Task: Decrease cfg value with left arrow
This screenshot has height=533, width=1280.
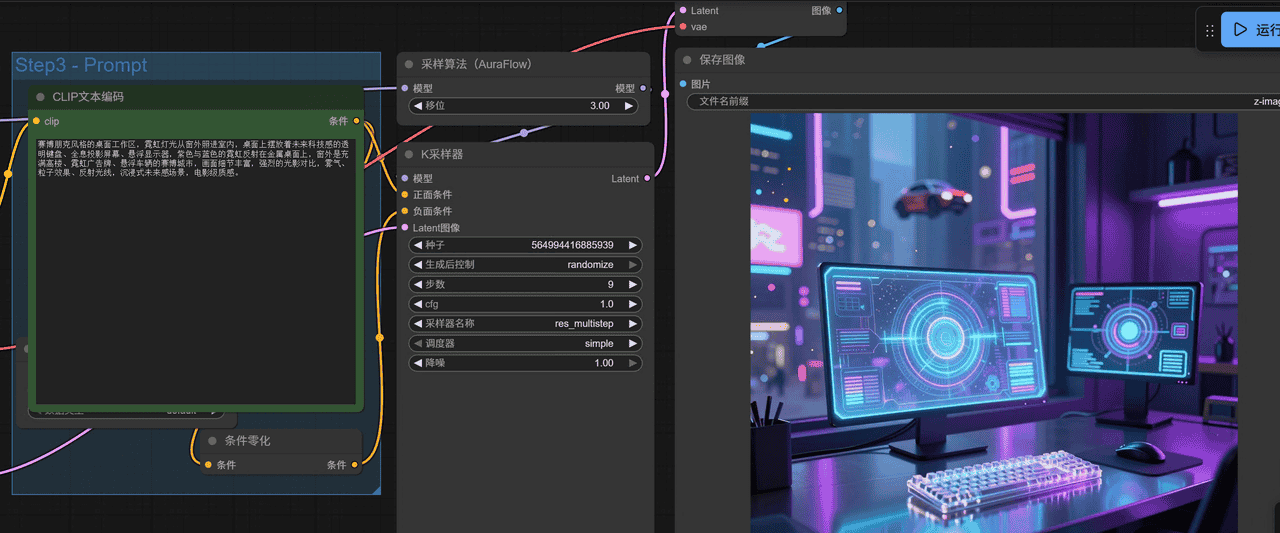Action: [417, 304]
